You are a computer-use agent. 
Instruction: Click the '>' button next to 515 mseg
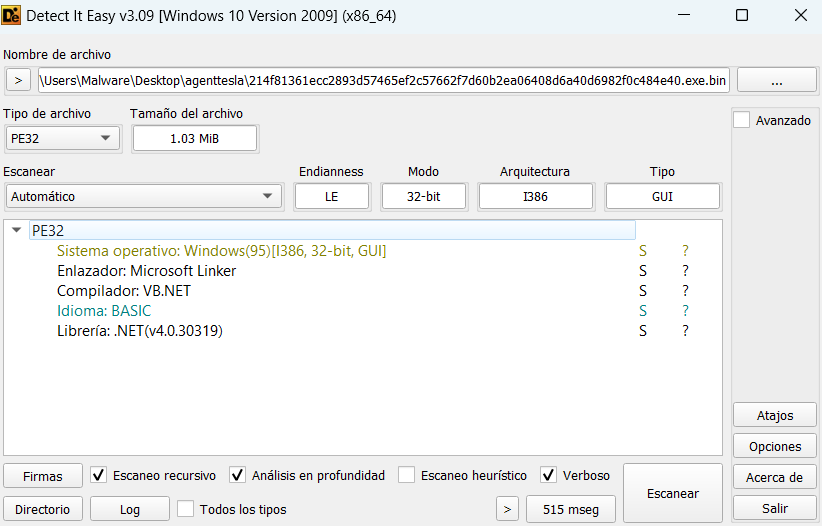[x=508, y=509]
